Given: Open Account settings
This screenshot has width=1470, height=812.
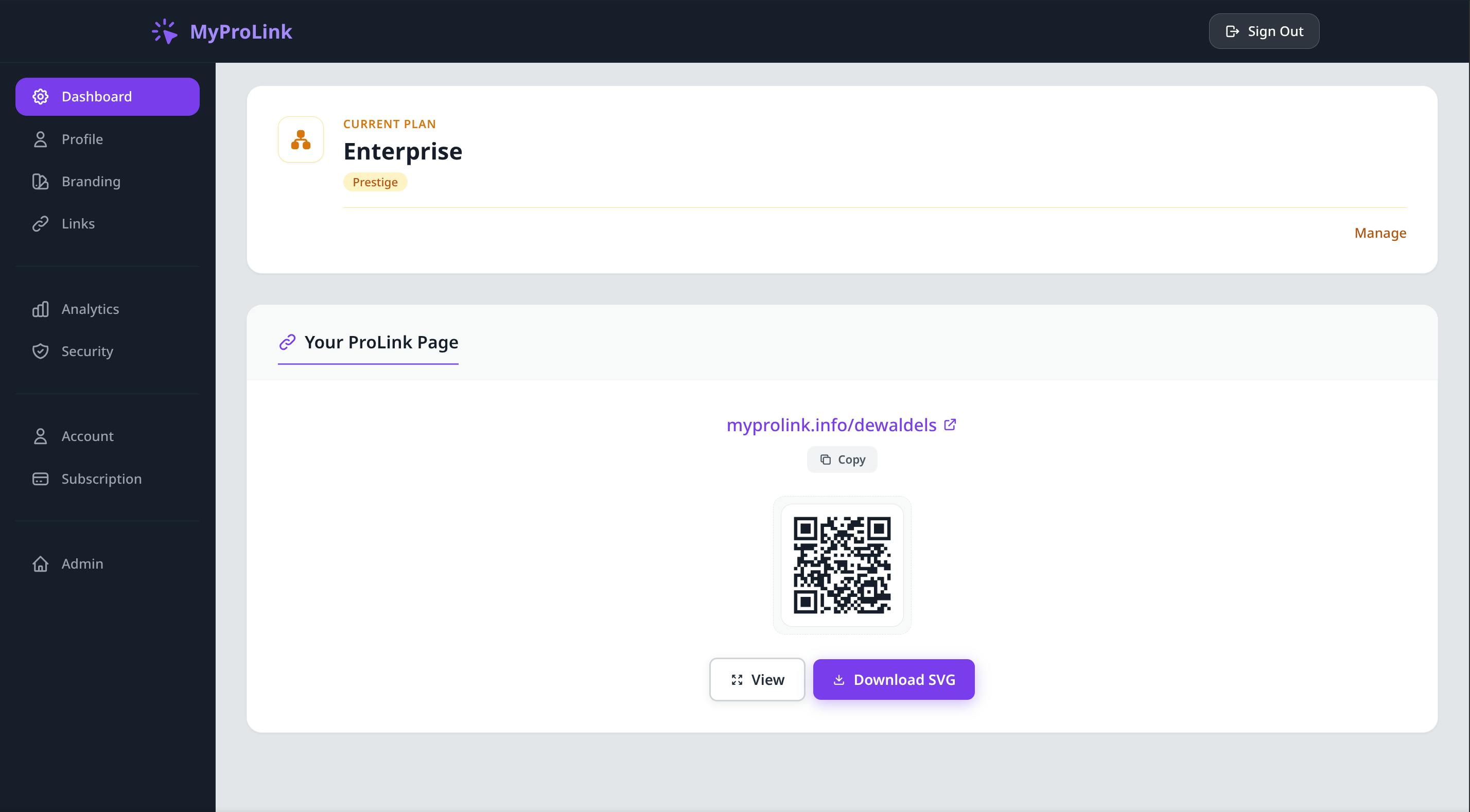Looking at the screenshot, I should (x=107, y=436).
